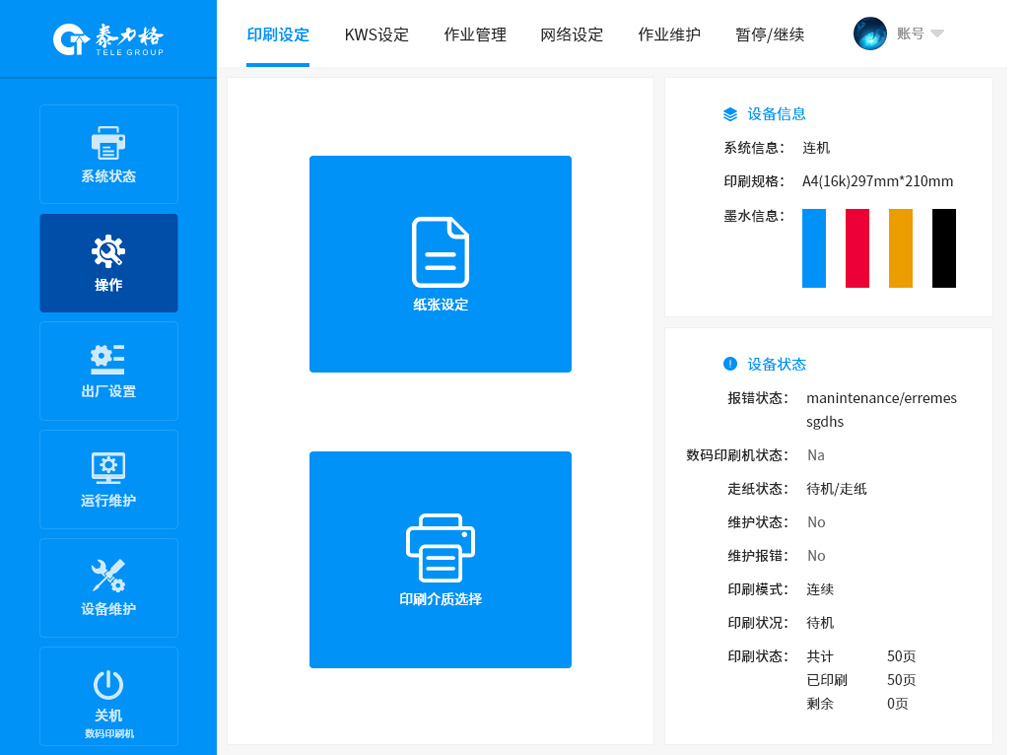Expand the 账号 dropdown arrow
The image size is (1009, 755).
point(938,33)
